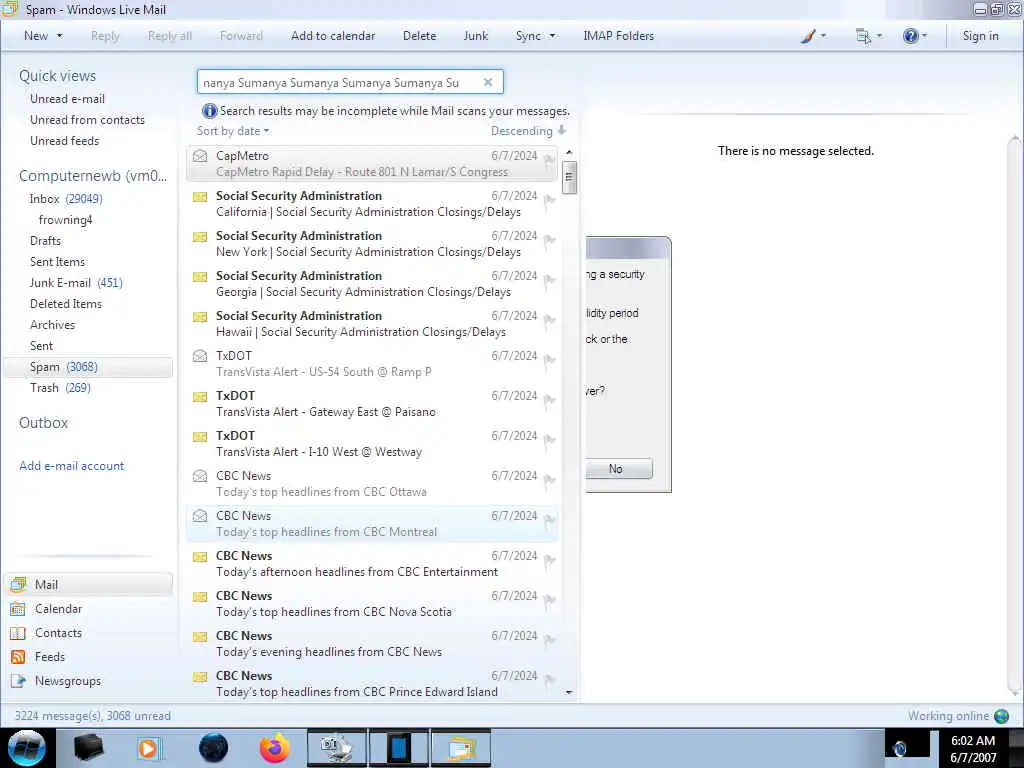Open the frowning4 subfolder
The width and height of the screenshot is (1024, 768).
(65, 219)
